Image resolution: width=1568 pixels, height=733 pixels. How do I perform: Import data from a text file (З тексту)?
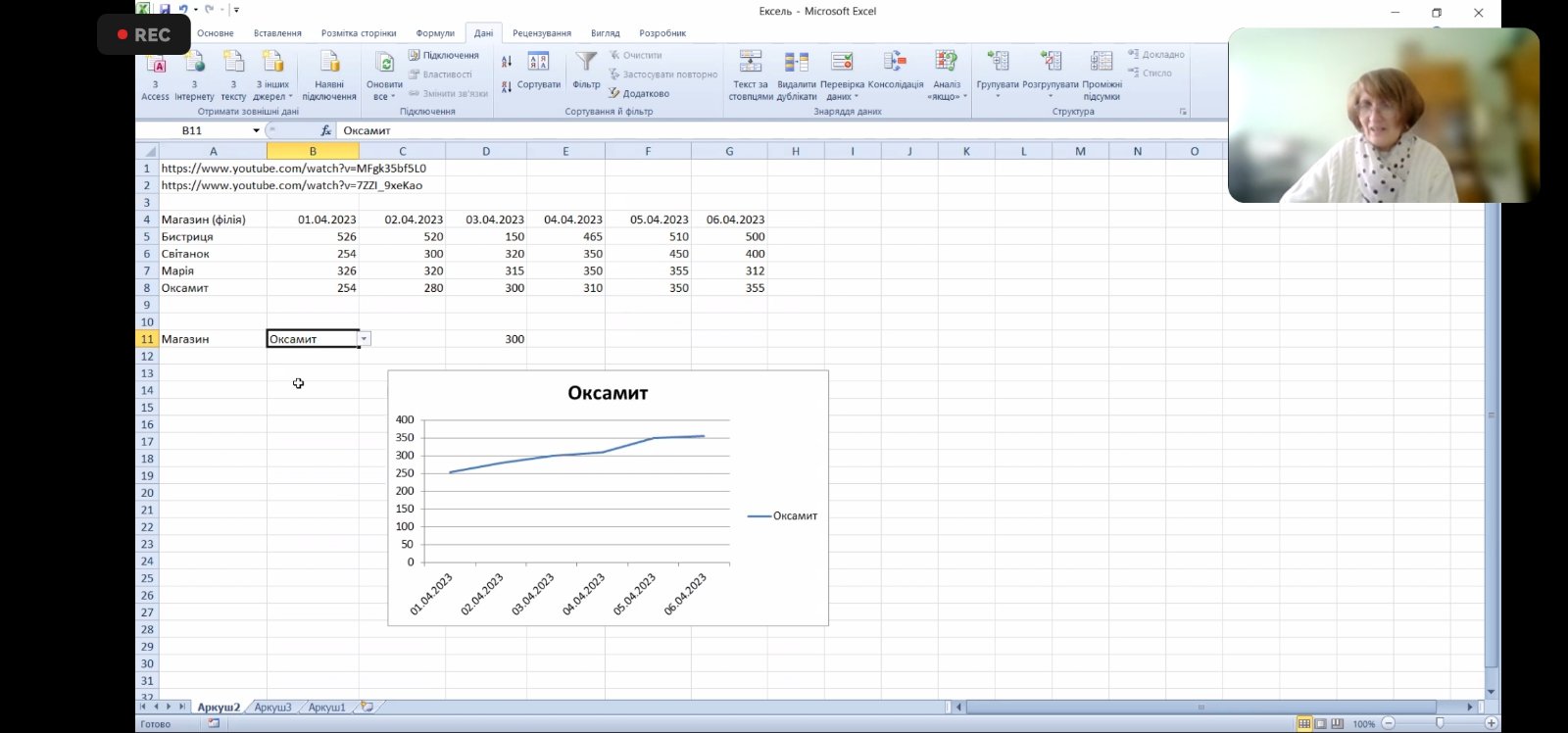(233, 76)
